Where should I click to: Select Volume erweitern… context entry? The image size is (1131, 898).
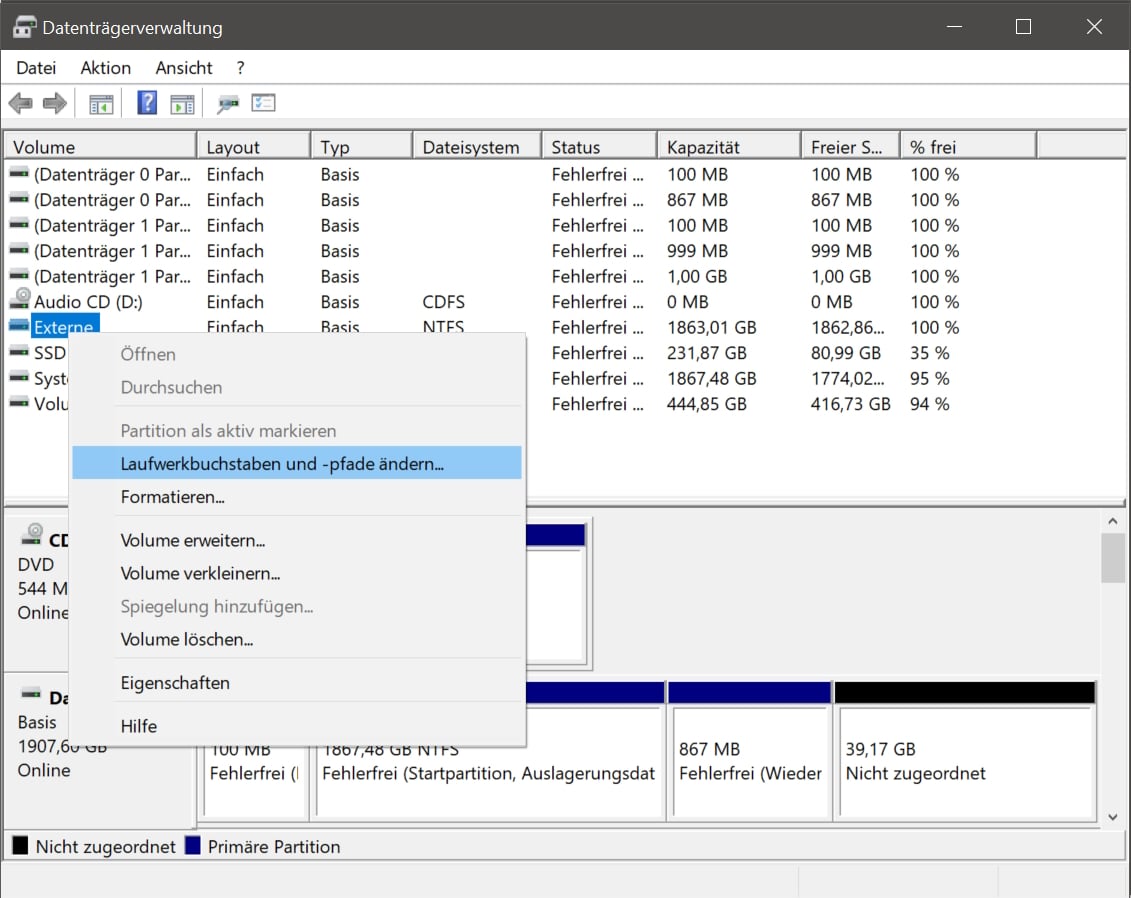tap(296, 540)
